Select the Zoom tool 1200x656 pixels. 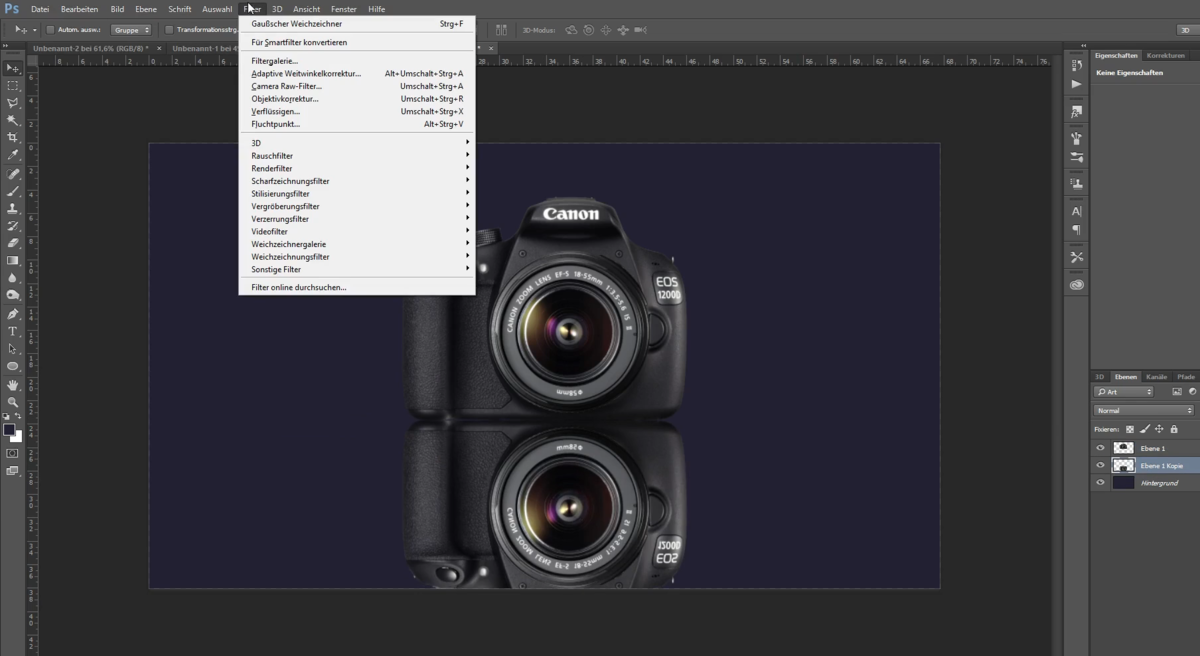click(x=13, y=400)
